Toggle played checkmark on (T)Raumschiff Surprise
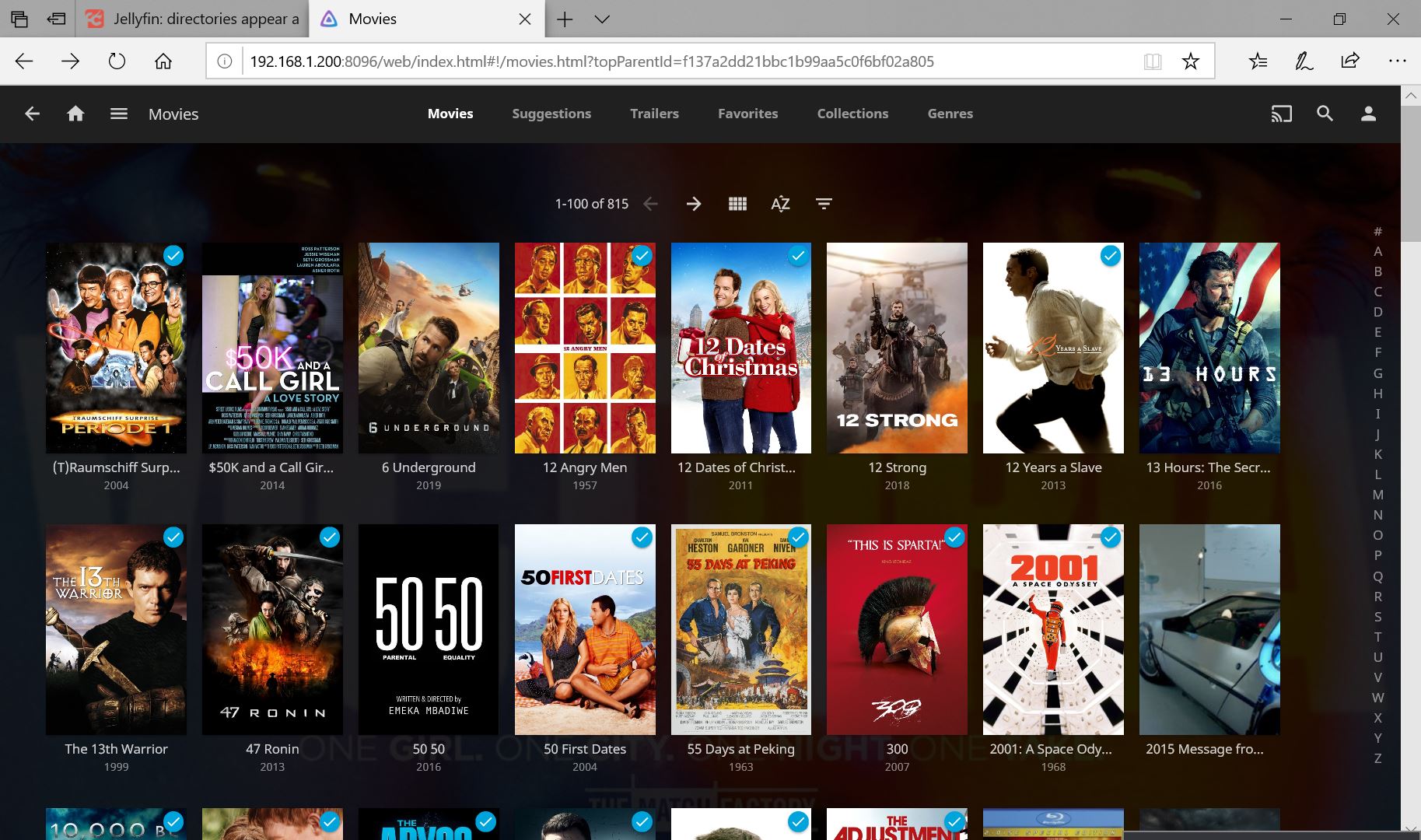 pyautogui.click(x=173, y=256)
